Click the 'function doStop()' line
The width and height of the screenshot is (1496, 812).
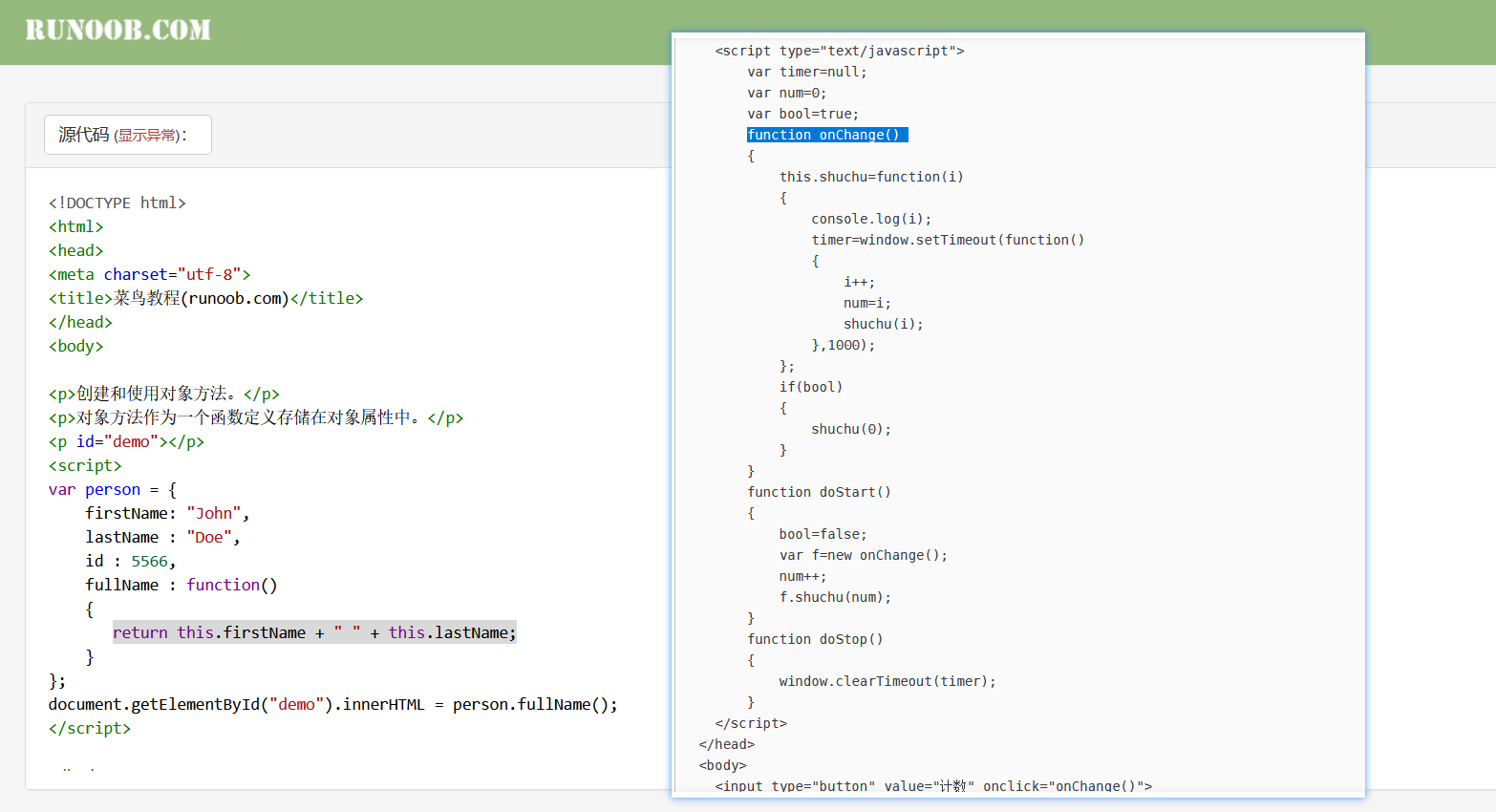point(815,639)
